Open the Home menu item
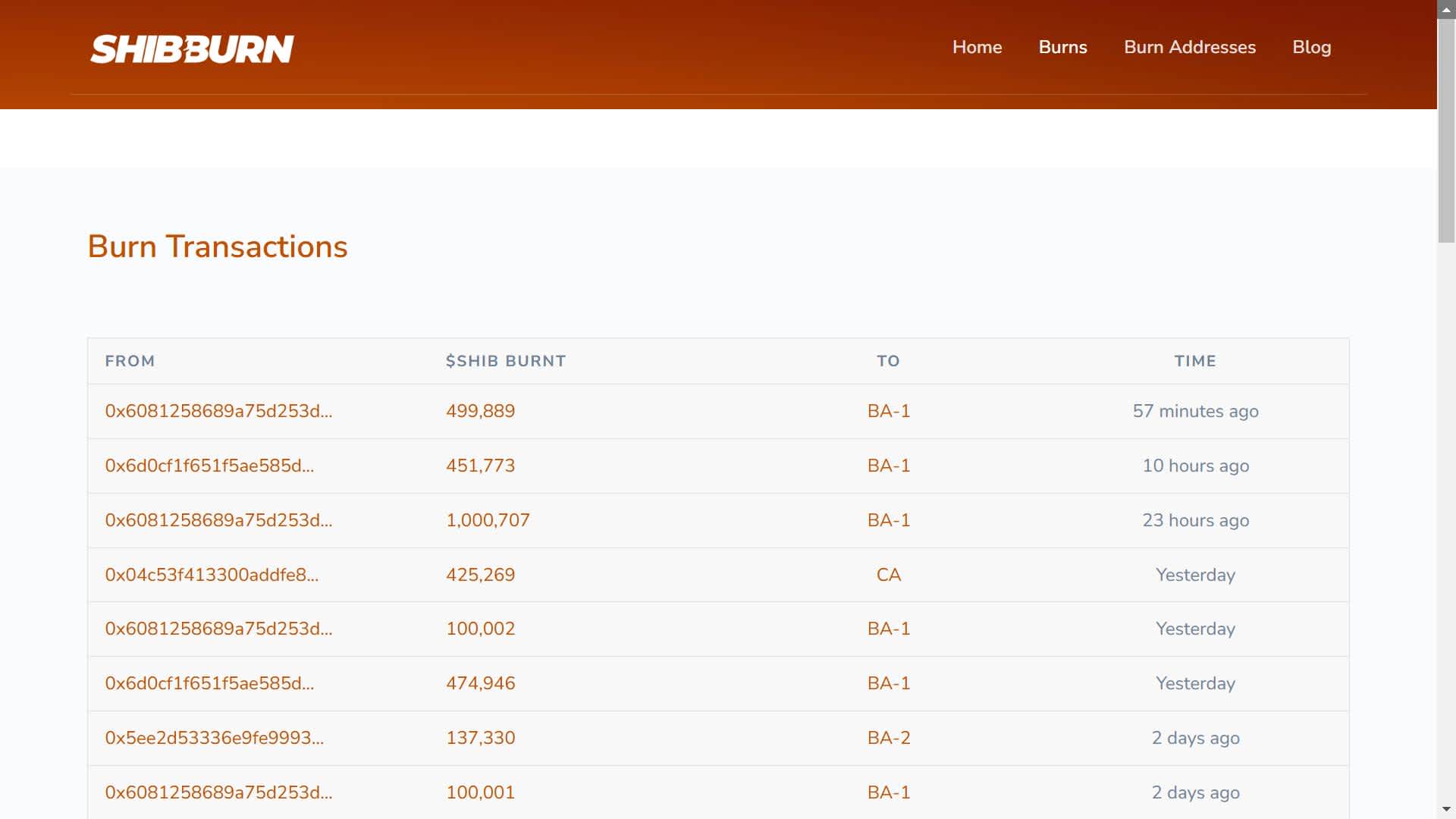Image resolution: width=1456 pixels, height=819 pixels. pos(977,47)
